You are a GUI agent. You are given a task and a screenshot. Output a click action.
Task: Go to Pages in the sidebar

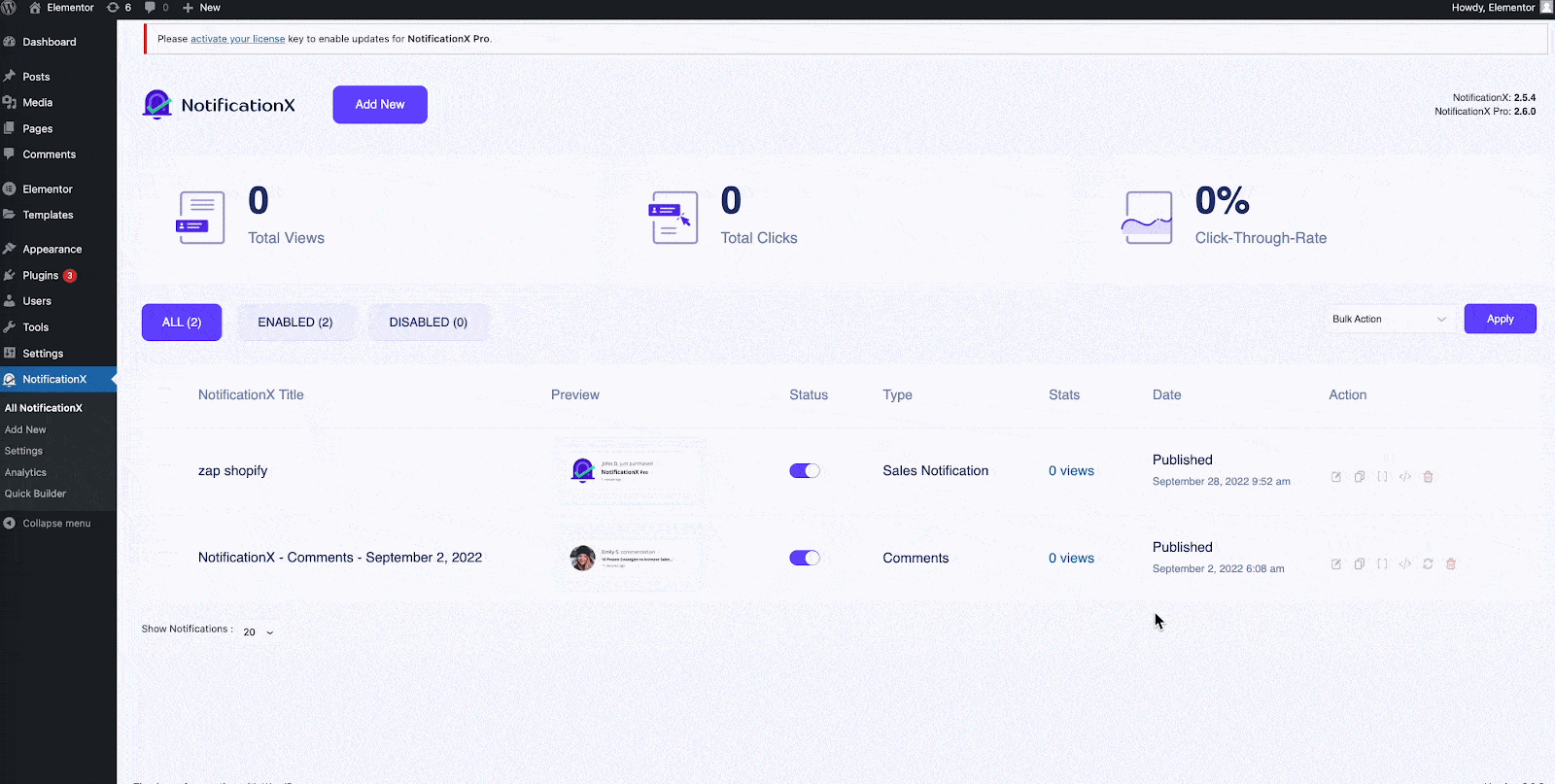[37, 128]
